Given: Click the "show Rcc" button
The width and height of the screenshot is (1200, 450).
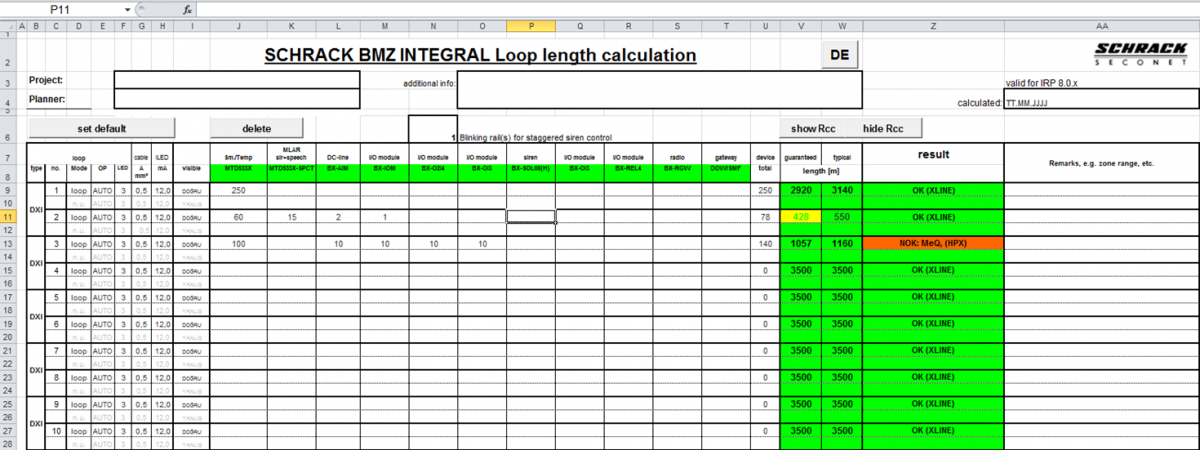Looking at the screenshot, I should [812, 128].
